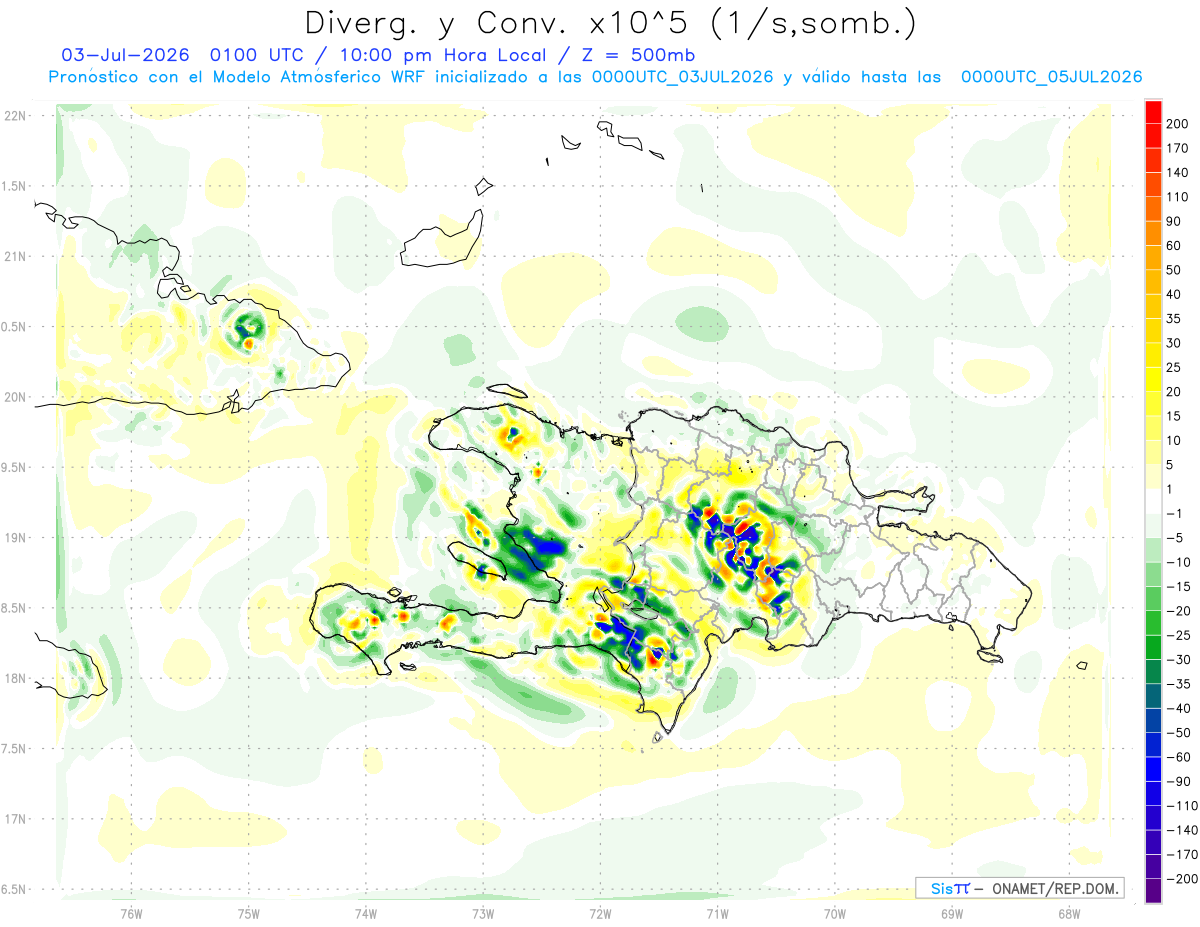Click the colorbar label '40'
The image size is (1200, 927).
coord(1174,294)
